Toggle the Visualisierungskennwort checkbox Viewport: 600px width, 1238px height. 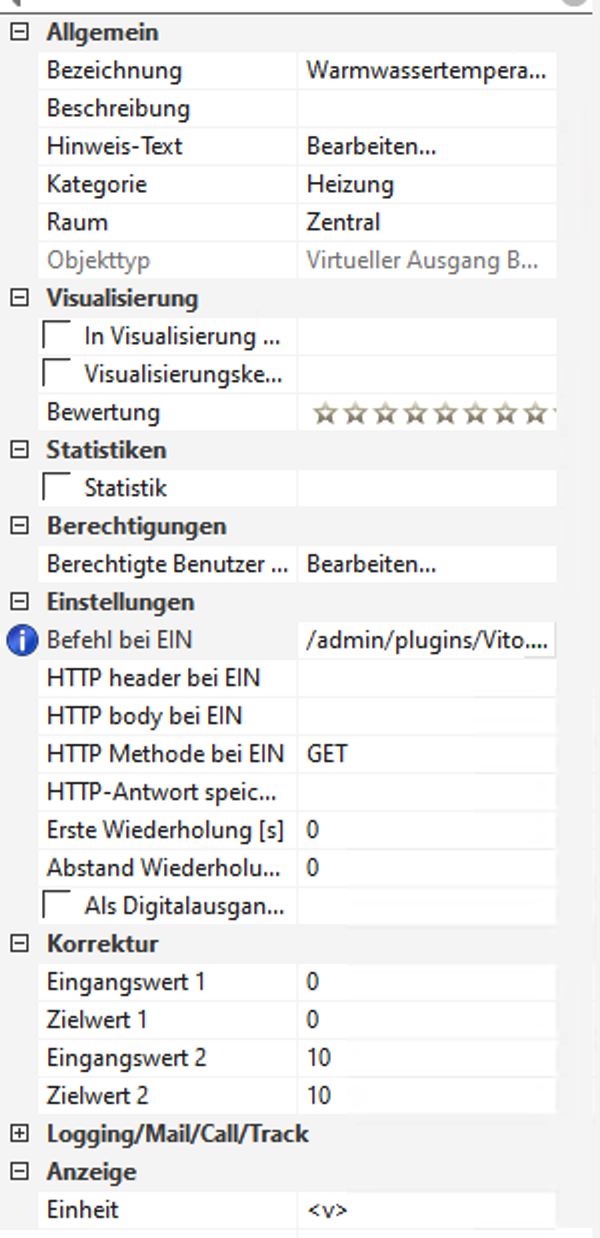point(58,375)
